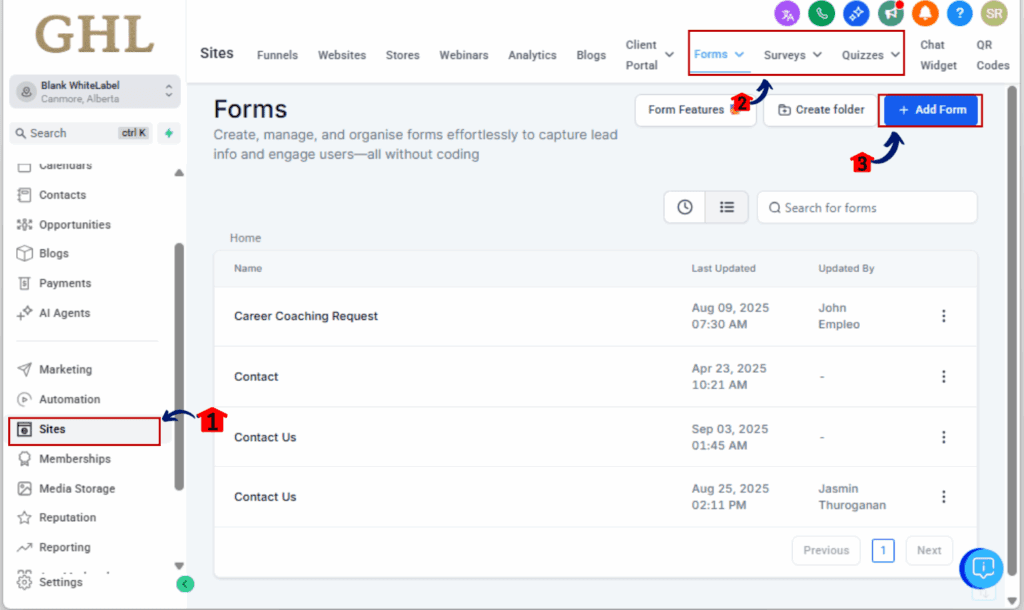1024x610 pixels.
Task: Open the Blank WhiteLabel account switcher
Action: [95, 92]
